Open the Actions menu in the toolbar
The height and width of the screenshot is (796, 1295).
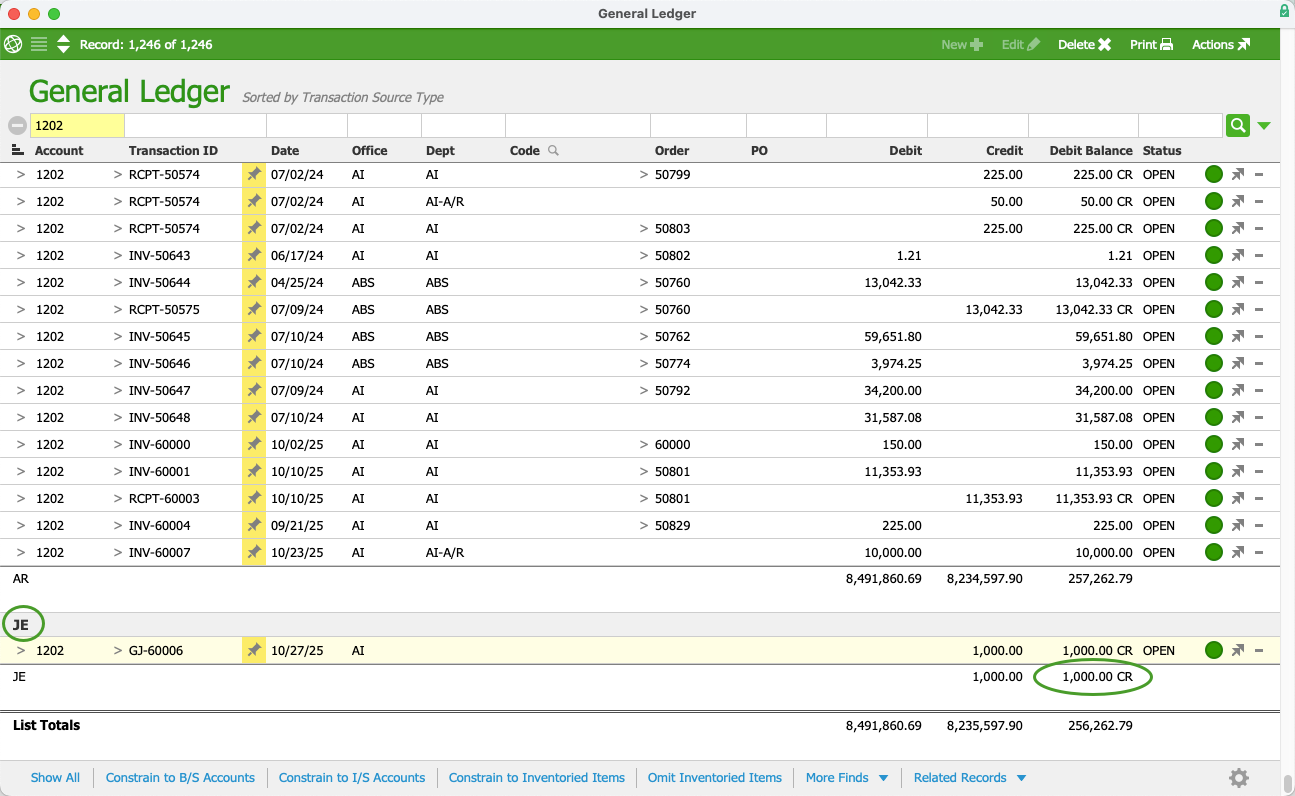[1220, 44]
